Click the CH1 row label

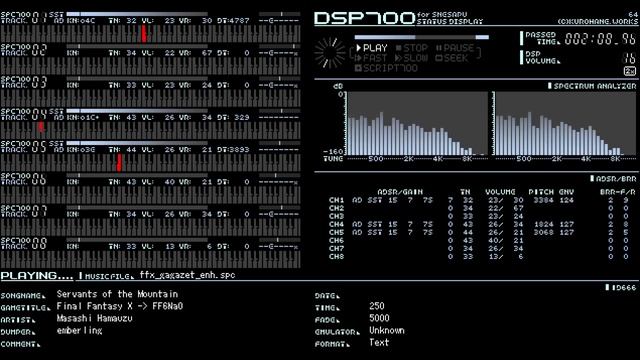[x=336, y=200]
